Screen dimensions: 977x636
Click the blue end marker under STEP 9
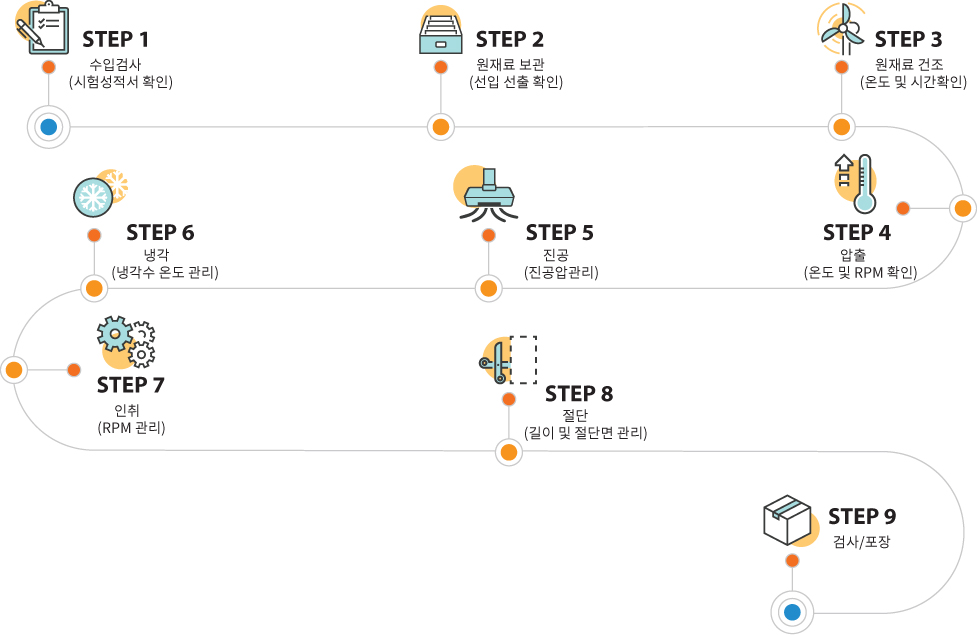(x=792, y=612)
